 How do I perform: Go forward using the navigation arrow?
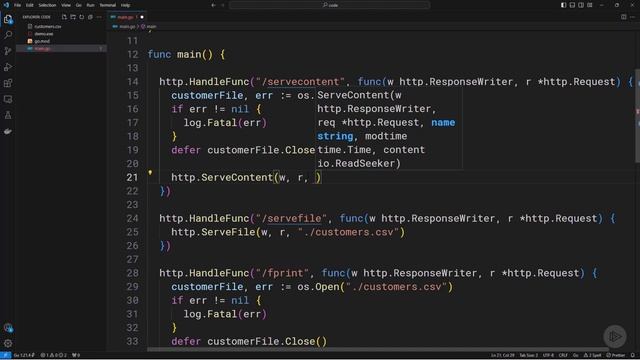click(223, 5)
